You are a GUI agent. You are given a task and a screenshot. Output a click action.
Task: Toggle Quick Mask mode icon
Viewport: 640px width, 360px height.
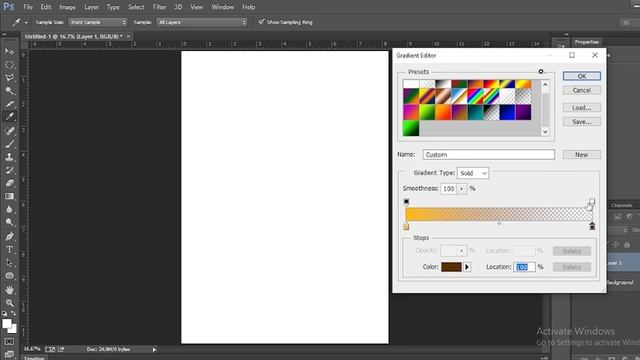click(9, 341)
